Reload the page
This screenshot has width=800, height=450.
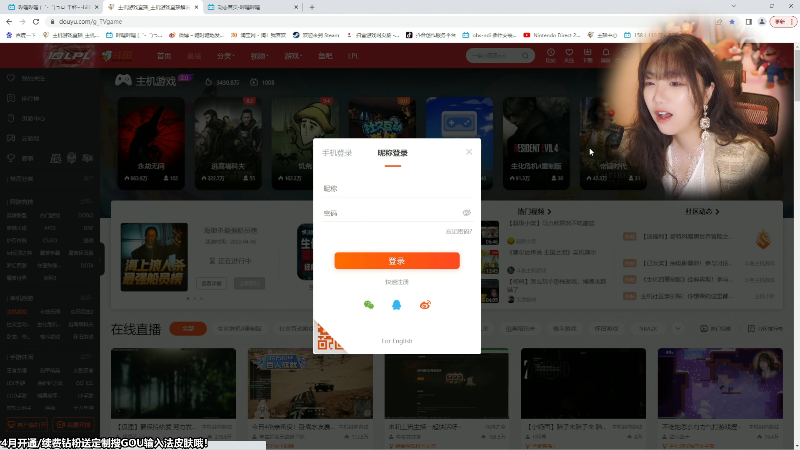[36, 21]
